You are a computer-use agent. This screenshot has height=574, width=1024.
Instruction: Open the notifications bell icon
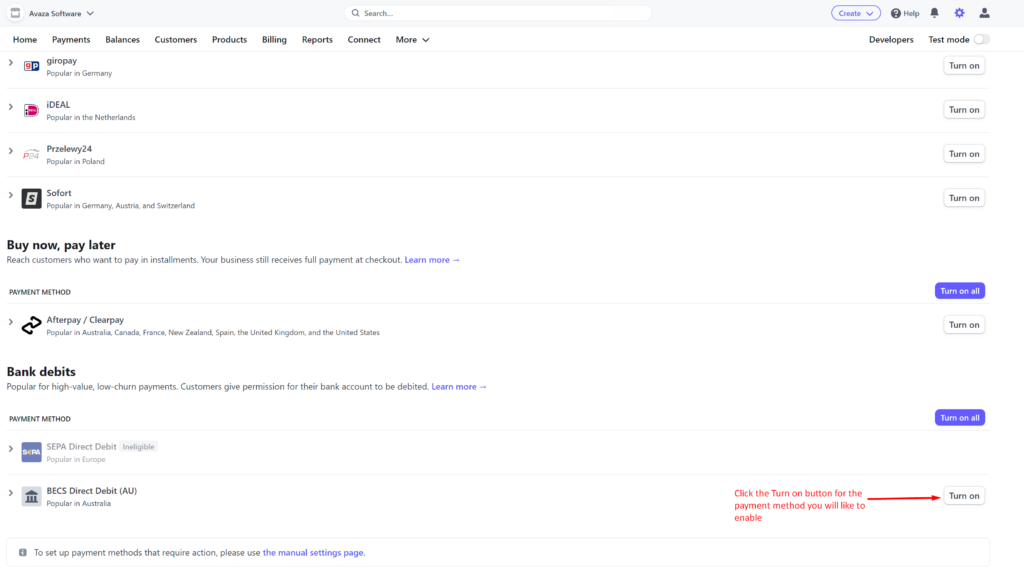click(x=935, y=13)
